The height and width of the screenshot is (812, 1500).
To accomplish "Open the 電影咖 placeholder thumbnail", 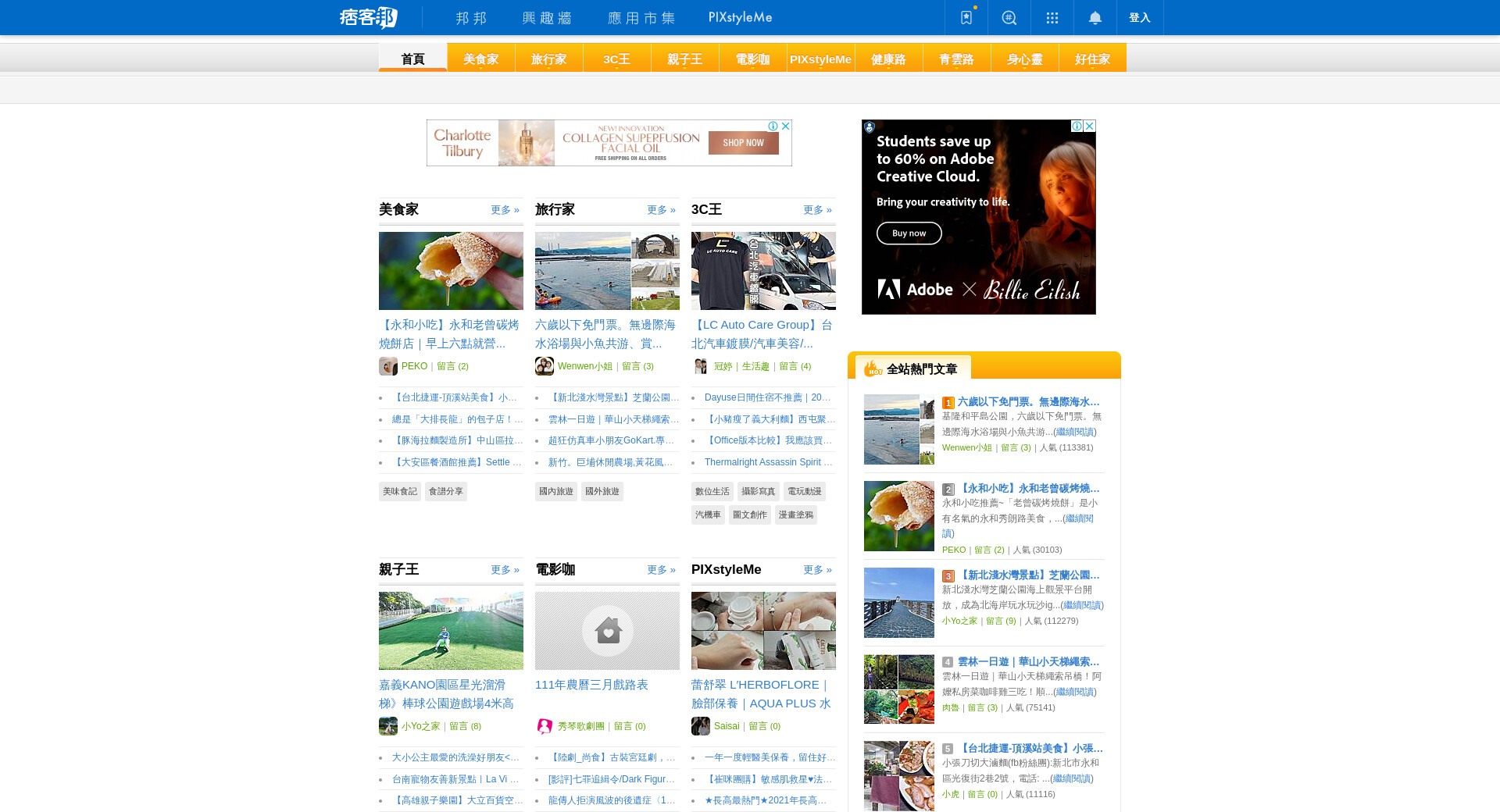I will point(607,631).
